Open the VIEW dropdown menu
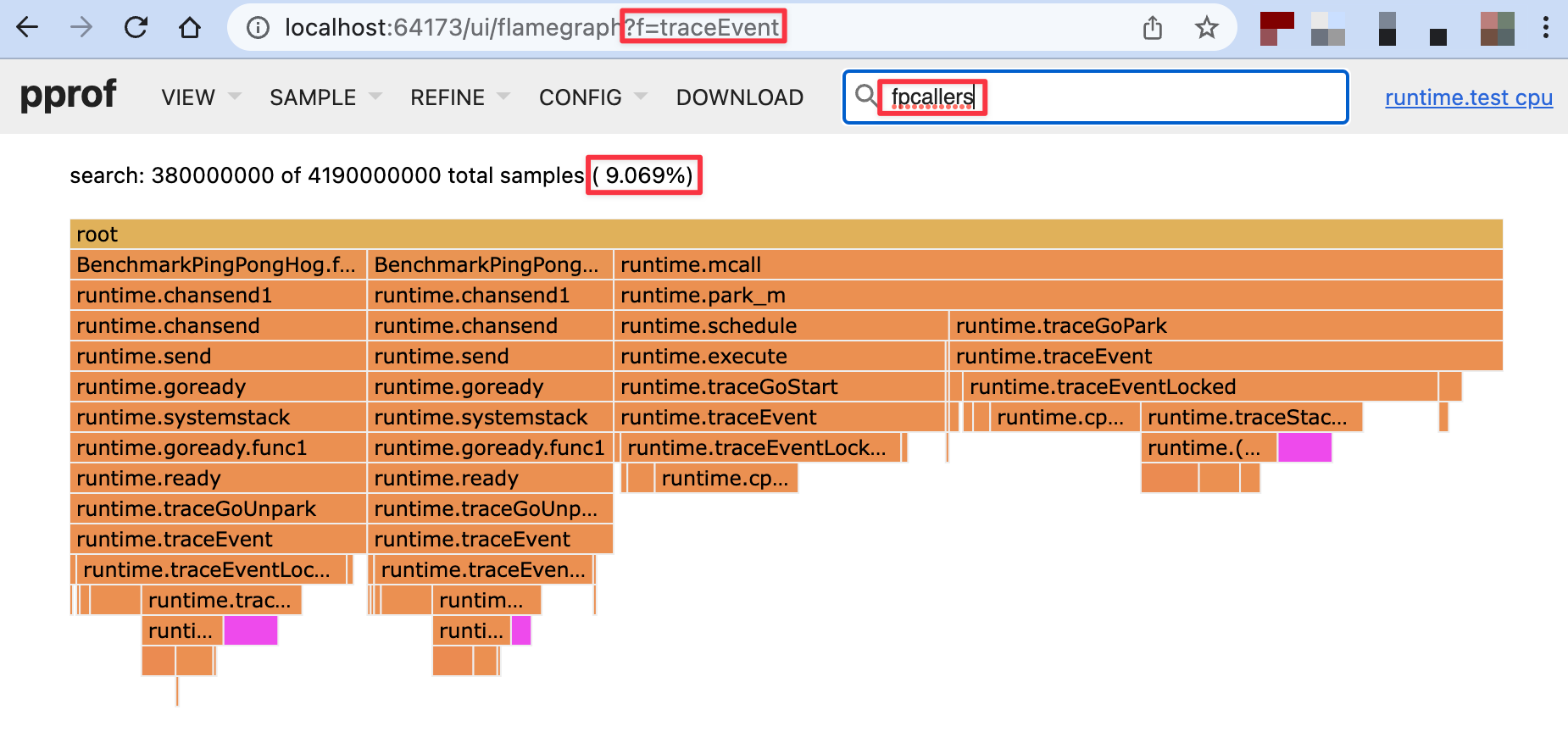1568x732 pixels. [x=201, y=97]
